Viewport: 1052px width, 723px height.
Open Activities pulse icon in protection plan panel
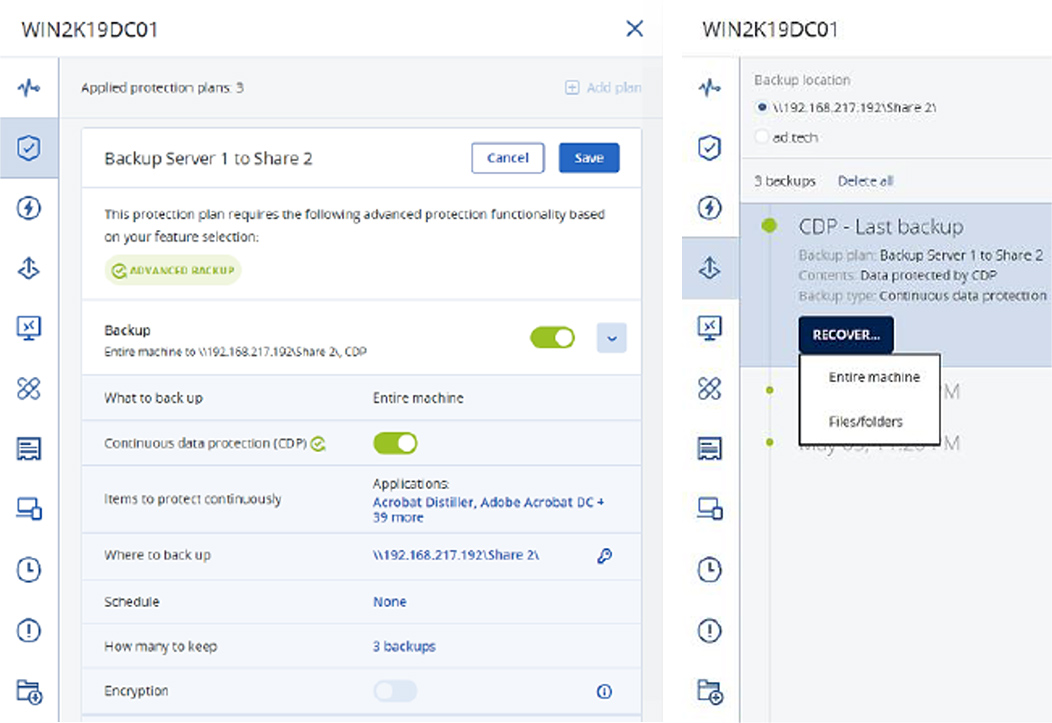click(x=29, y=87)
